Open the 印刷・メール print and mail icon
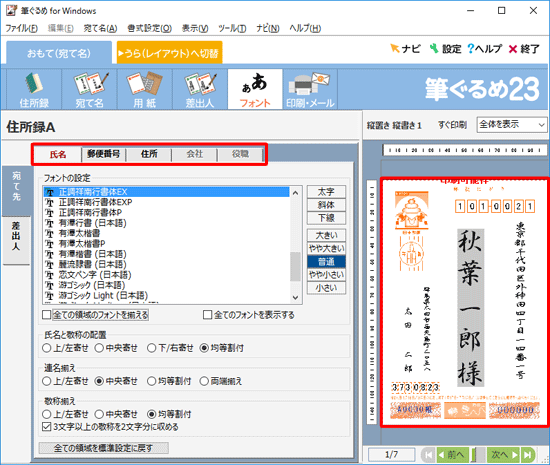The image size is (550, 465). [310, 89]
